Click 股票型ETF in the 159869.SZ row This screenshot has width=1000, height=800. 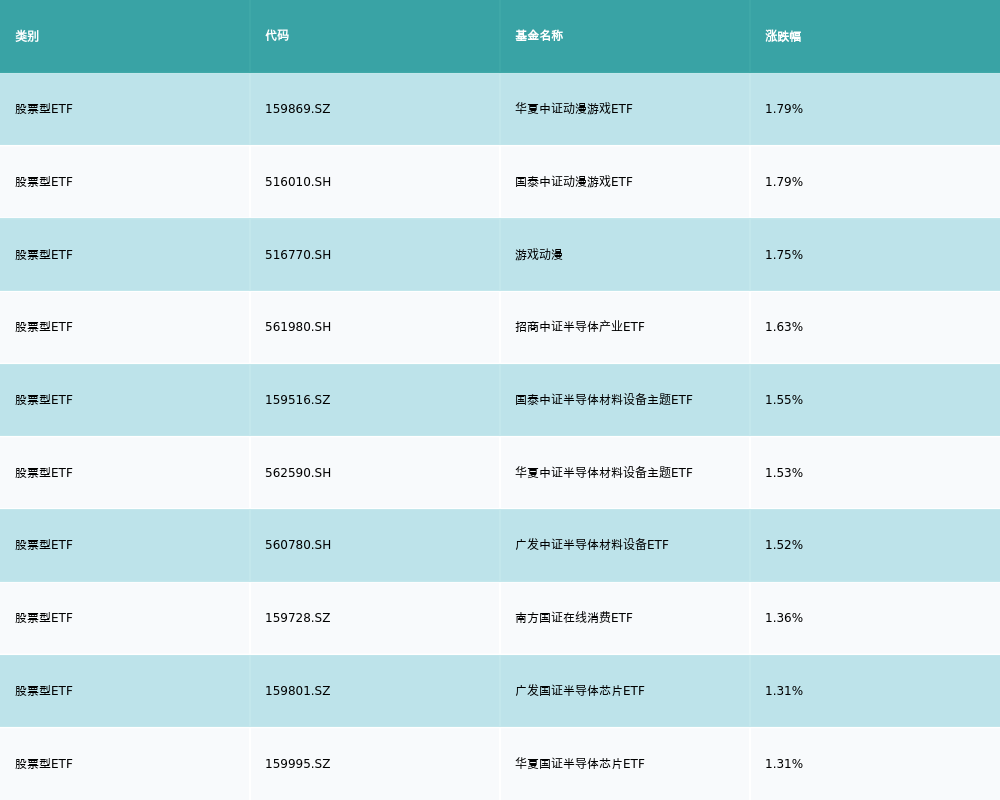coord(44,109)
